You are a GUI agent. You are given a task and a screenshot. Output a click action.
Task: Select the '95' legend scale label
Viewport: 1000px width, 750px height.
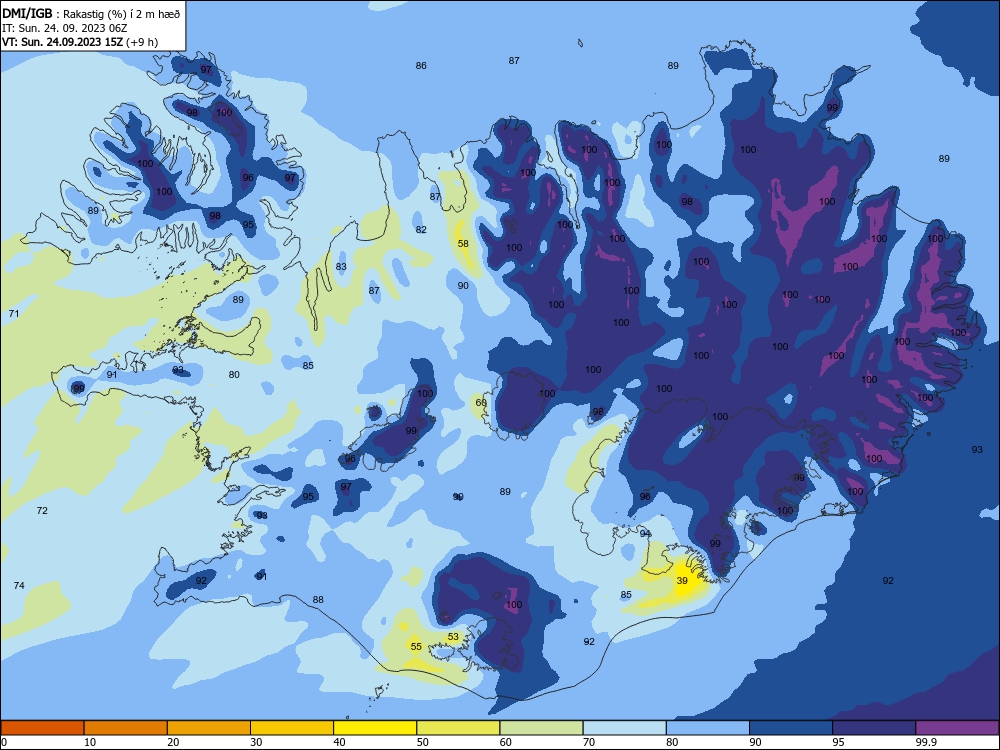838,742
